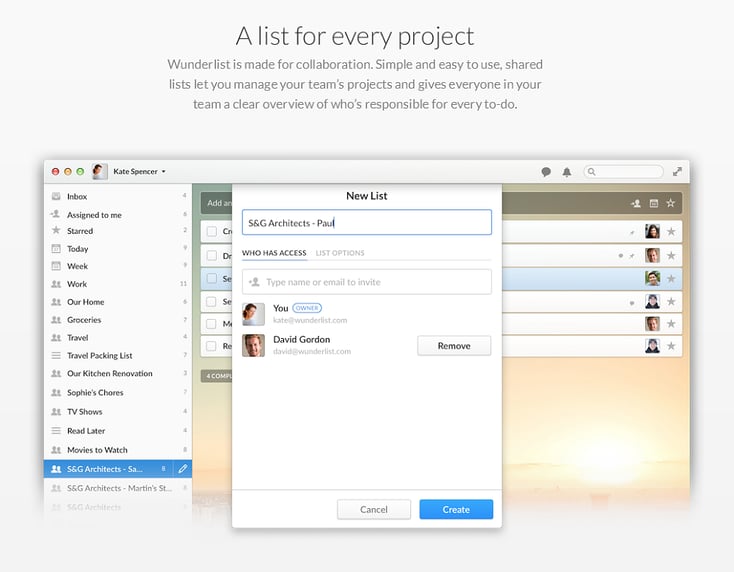This screenshot has width=734, height=572.
Task: Star the fourth task row
Action: click(671, 301)
